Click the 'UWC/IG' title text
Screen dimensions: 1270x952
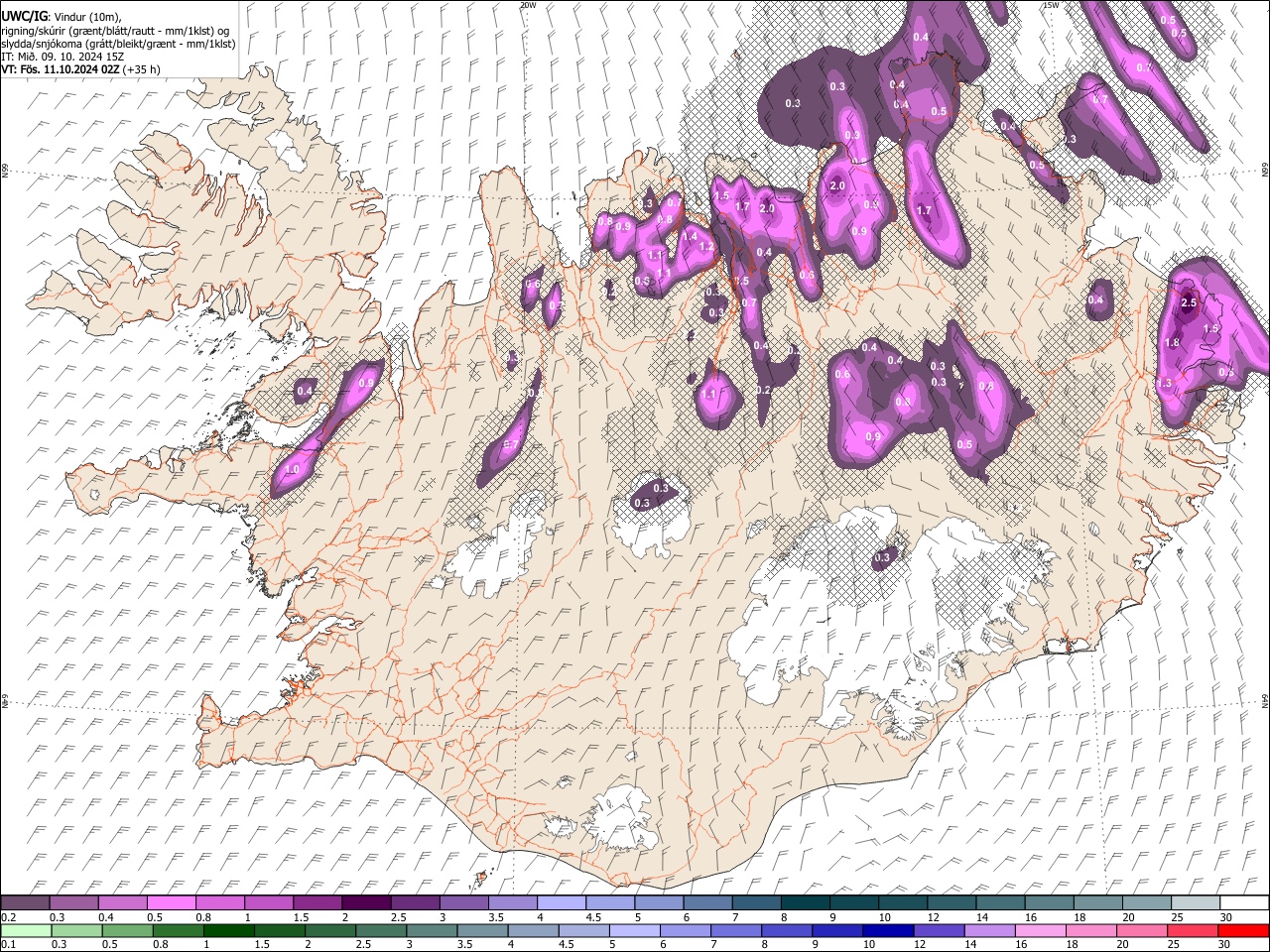(x=24, y=17)
